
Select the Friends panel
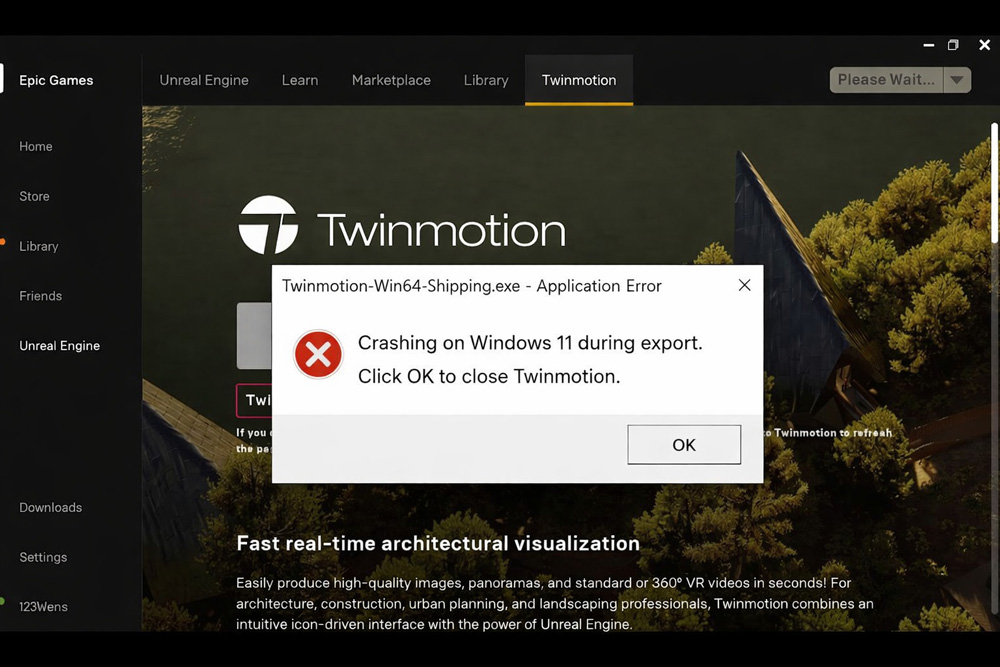pos(40,296)
